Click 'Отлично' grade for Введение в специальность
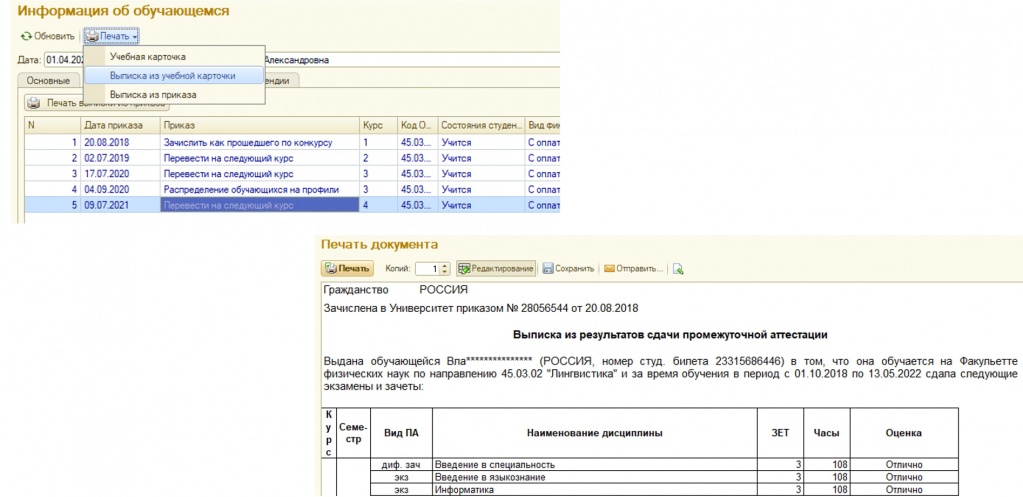Screen dimensions: 1023x497 pos(904,465)
